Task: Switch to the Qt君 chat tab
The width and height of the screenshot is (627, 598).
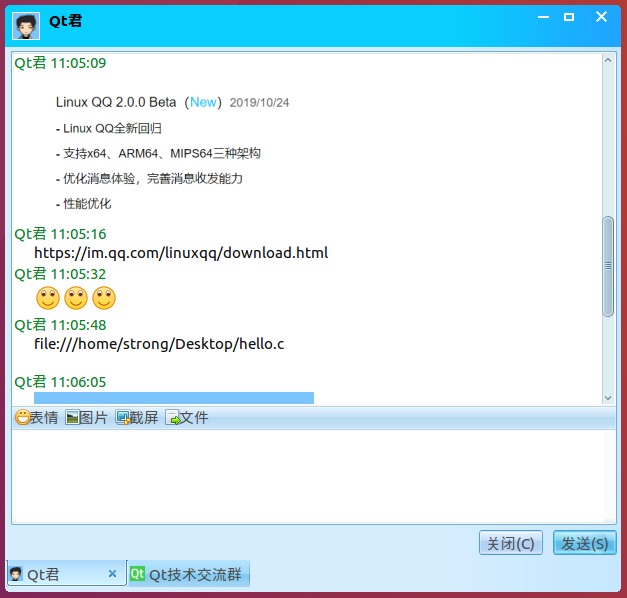Action: pyautogui.click(x=66, y=574)
